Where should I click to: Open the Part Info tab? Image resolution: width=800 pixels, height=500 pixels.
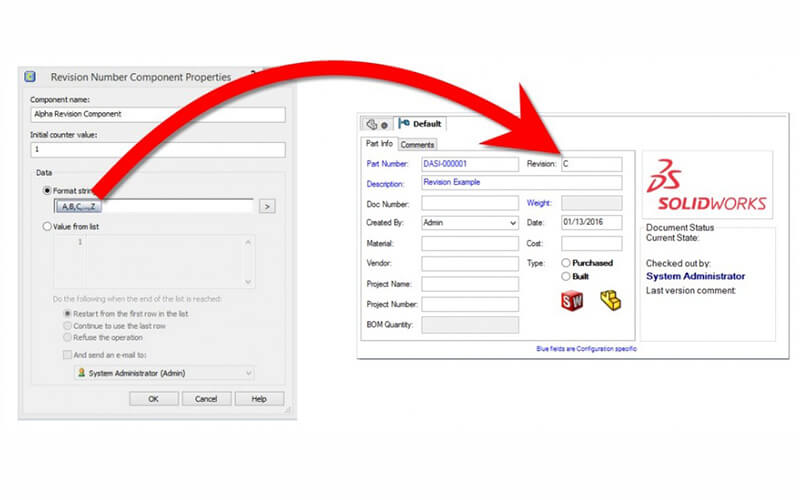378,145
